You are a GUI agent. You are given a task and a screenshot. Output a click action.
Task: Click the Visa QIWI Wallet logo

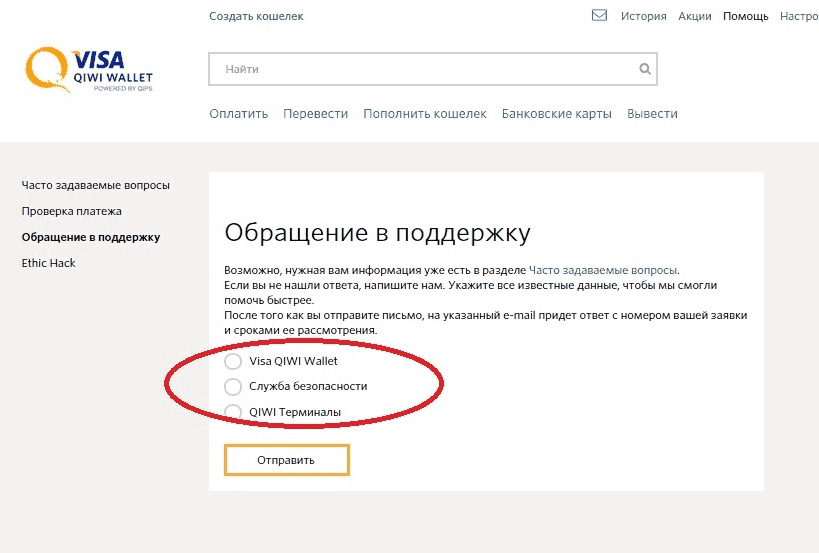pyautogui.click(x=89, y=71)
